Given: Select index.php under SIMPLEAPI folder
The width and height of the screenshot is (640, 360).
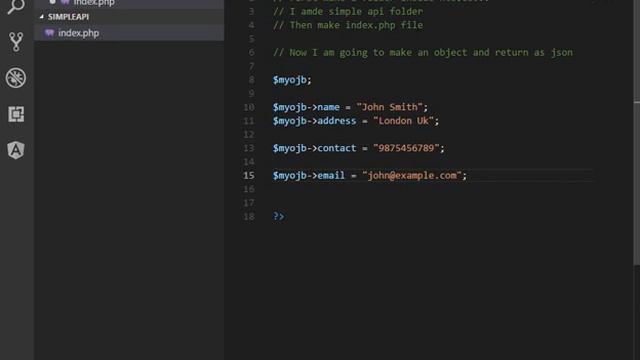Looking at the screenshot, I should (x=129, y=33).
